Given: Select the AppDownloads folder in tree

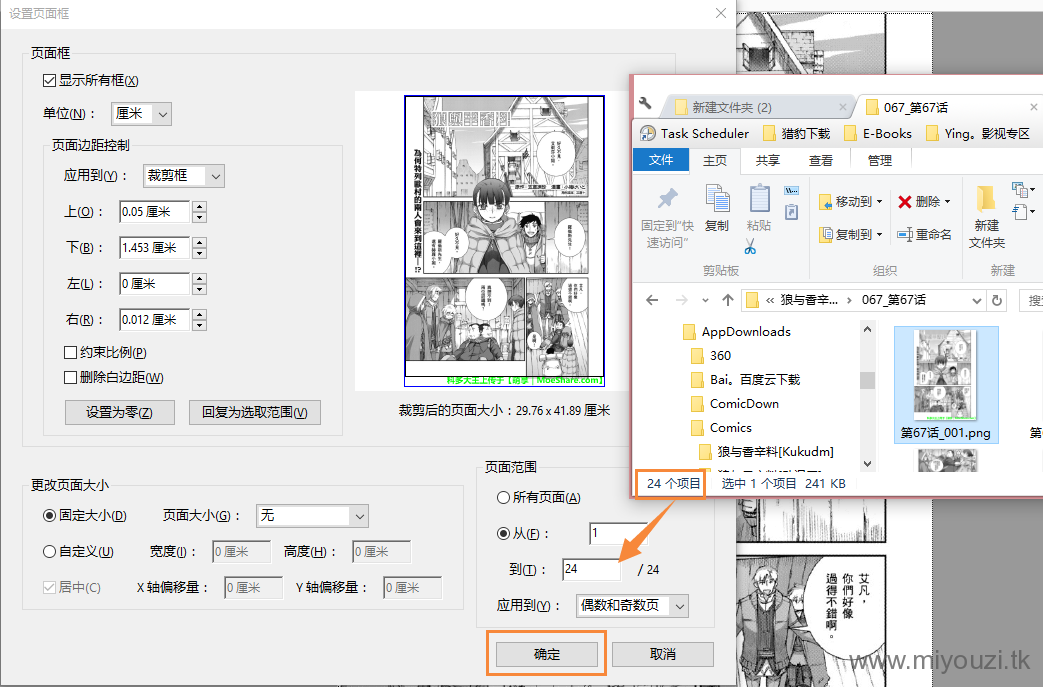Looking at the screenshot, I should point(737,332).
